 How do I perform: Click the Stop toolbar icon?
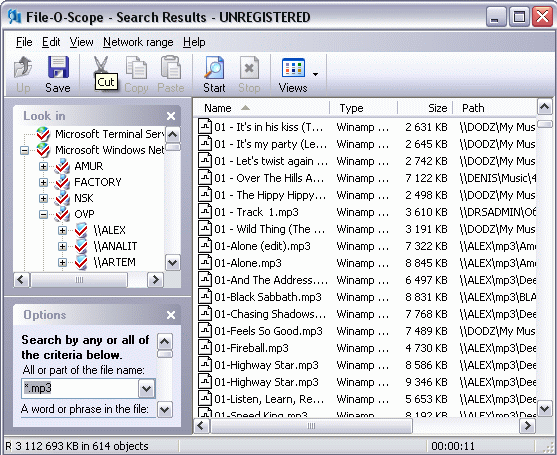click(249, 67)
